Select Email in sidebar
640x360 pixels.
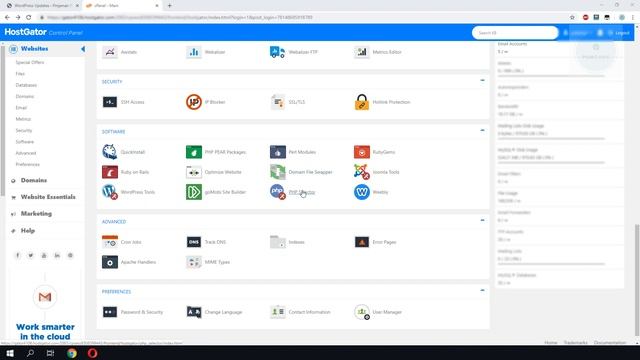[21, 108]
